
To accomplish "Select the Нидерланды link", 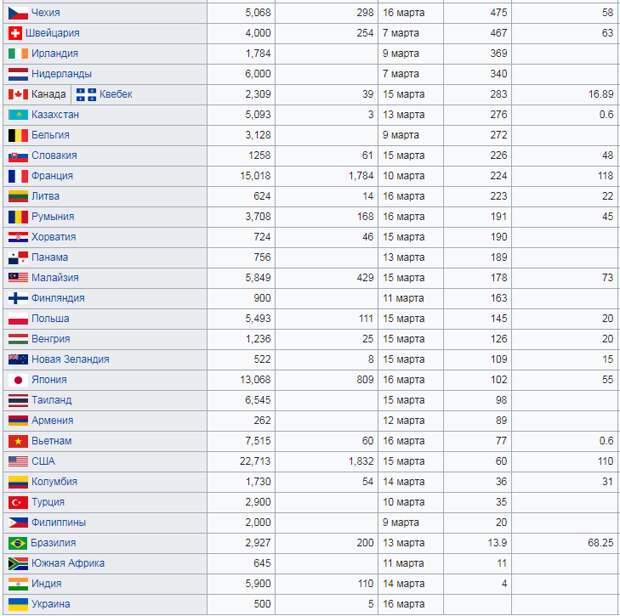I will tap(61, 74).
